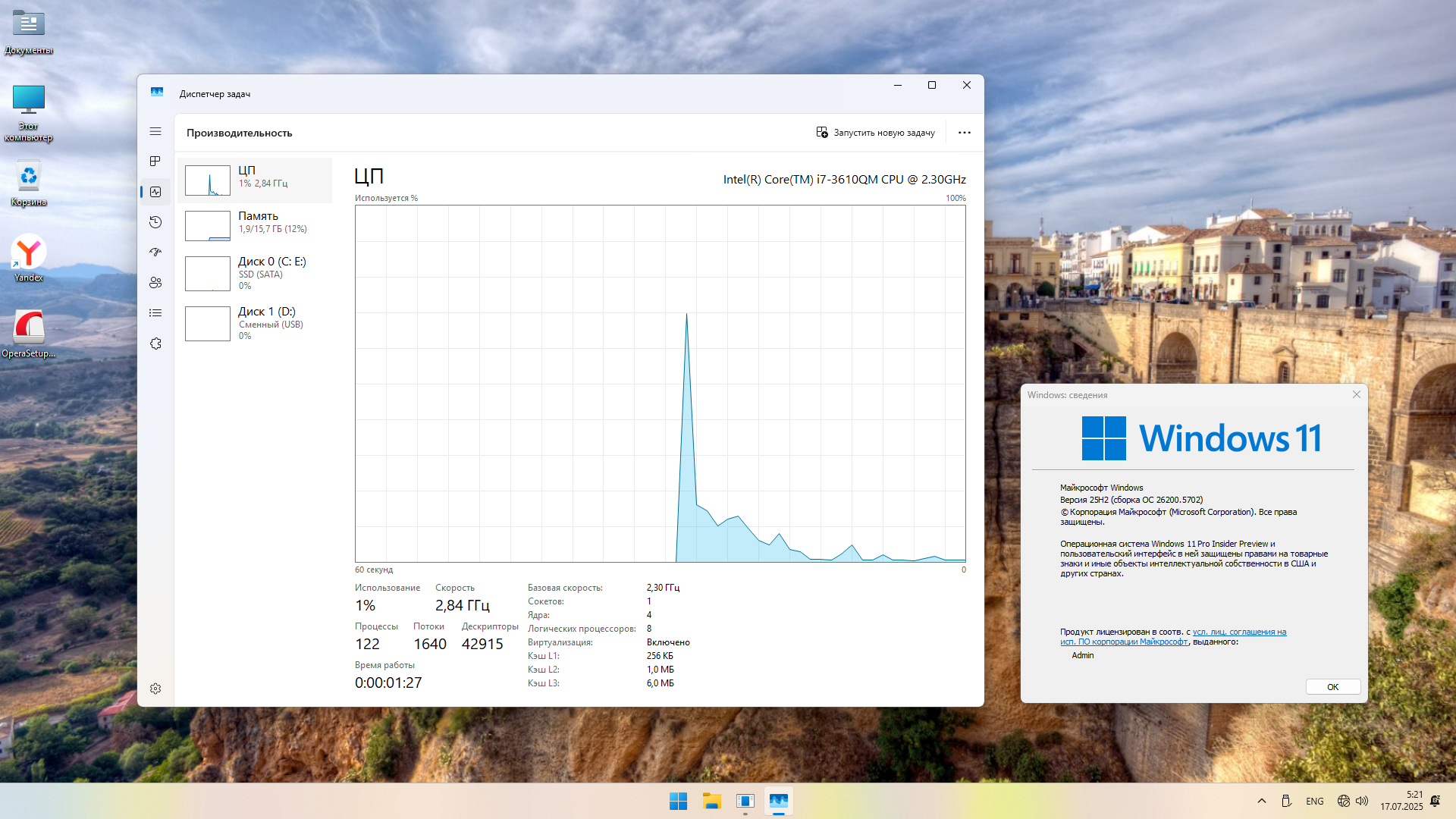Select Диск 1 (D:) graph thumbnail
Screen dimensions: 1456x819
point(208,324)
